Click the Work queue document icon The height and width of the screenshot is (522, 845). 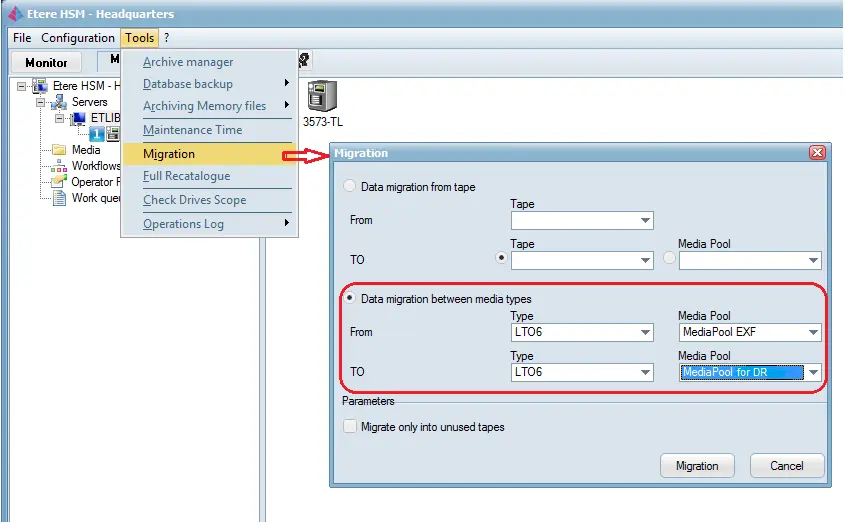59,198
